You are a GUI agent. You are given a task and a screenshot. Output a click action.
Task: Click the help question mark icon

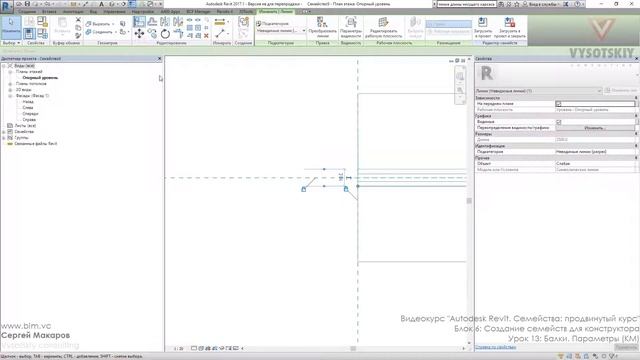[578, 4]
